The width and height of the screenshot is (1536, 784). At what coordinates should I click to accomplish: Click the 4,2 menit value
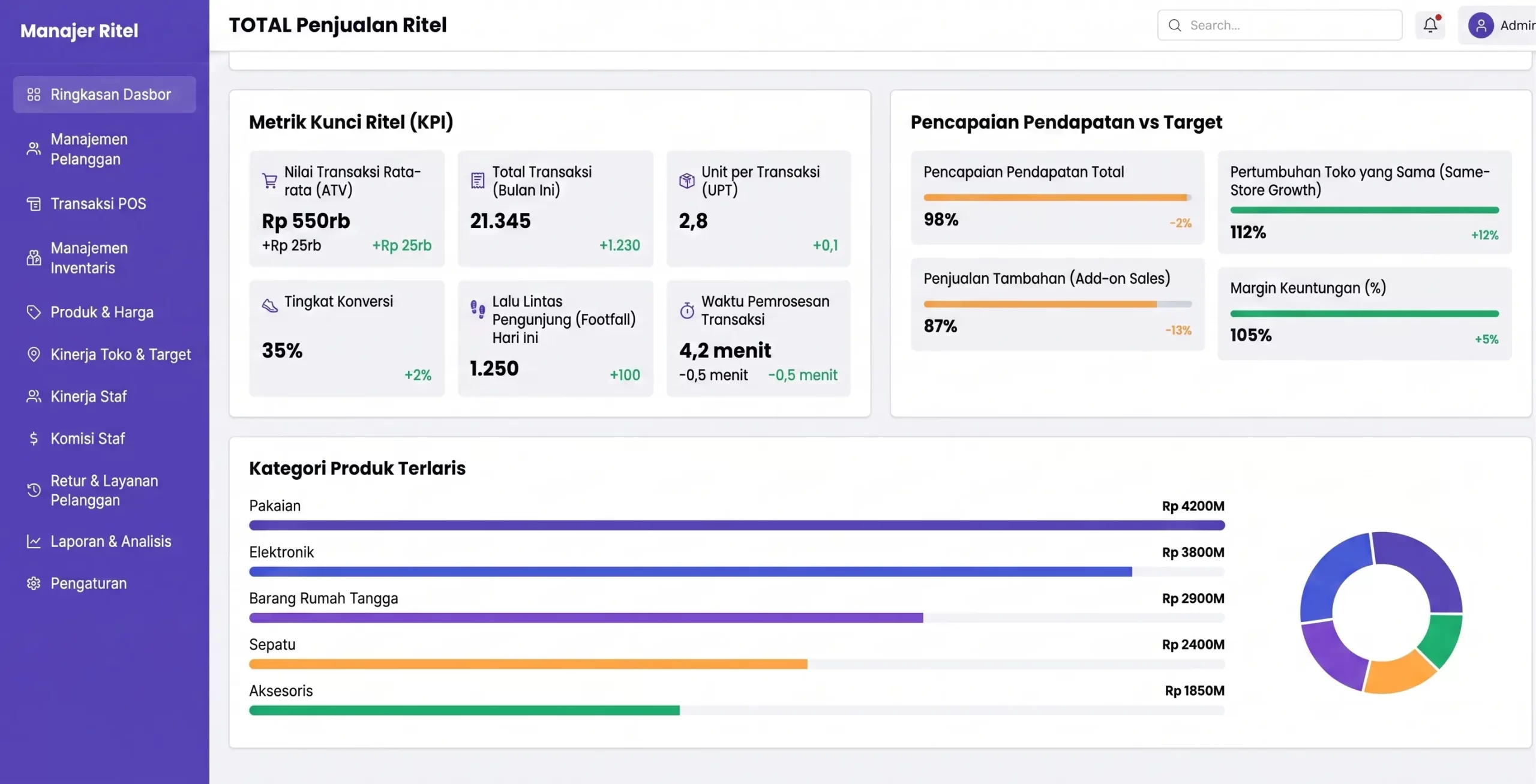(x=725, y=350)
